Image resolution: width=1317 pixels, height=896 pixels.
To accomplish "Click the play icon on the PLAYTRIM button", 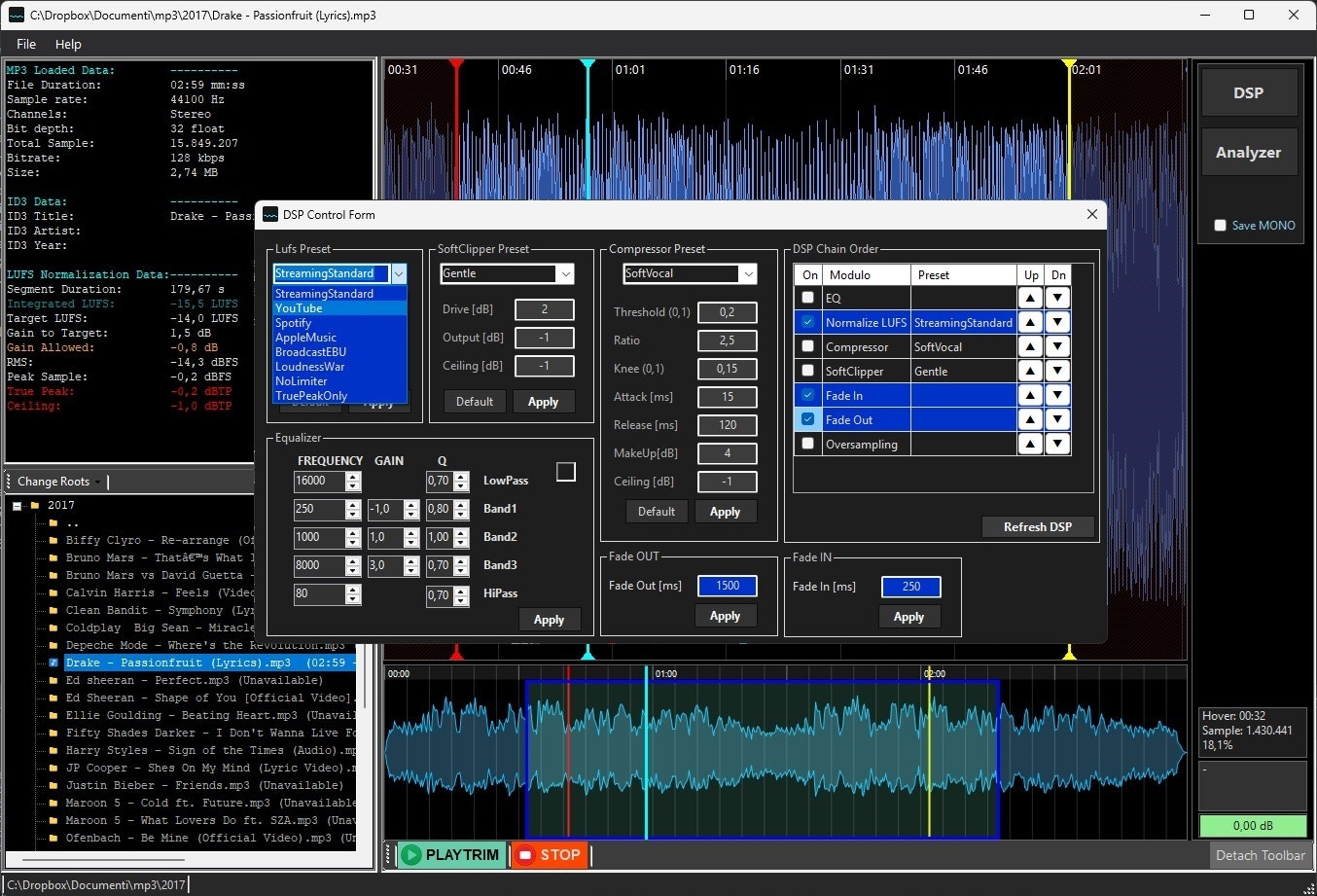I will tap(409, 855).
